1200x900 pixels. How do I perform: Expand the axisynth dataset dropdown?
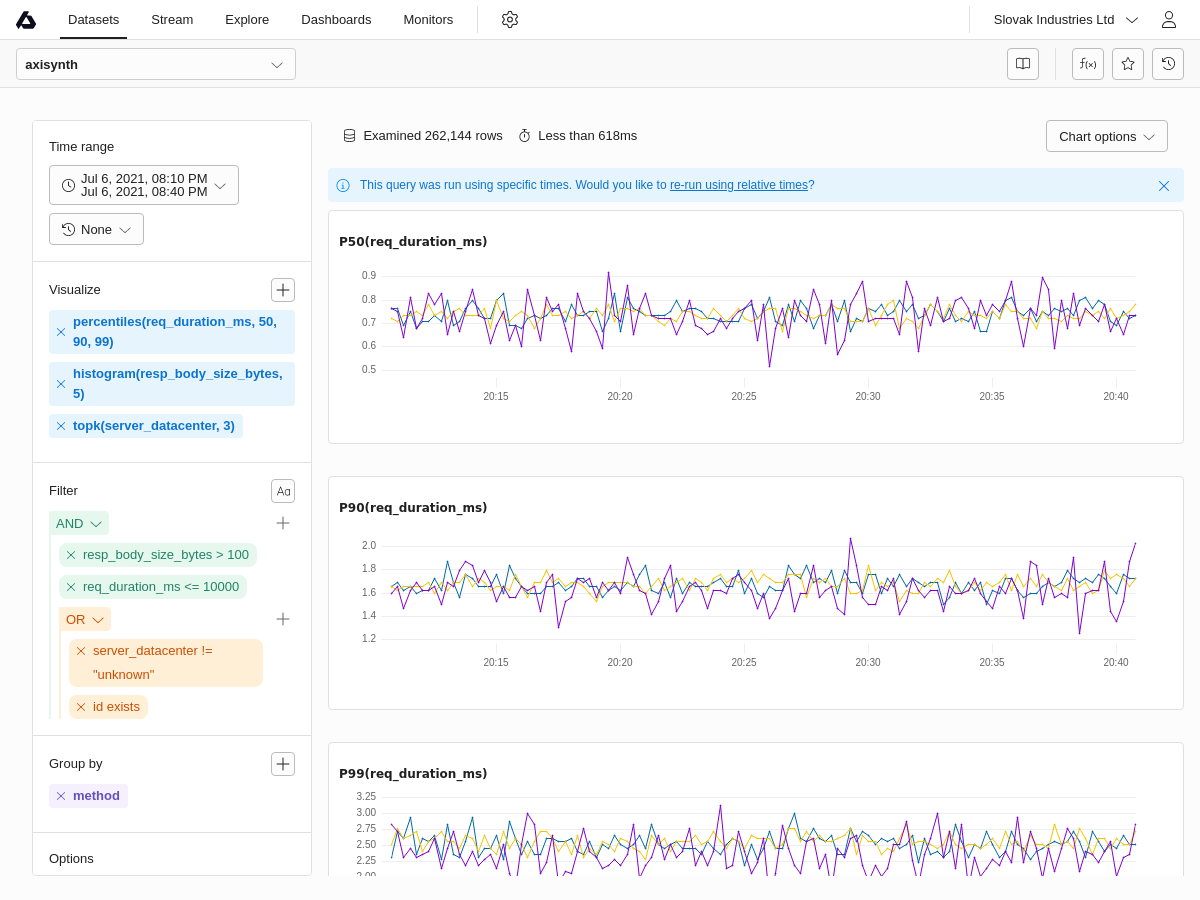point(156,64)
